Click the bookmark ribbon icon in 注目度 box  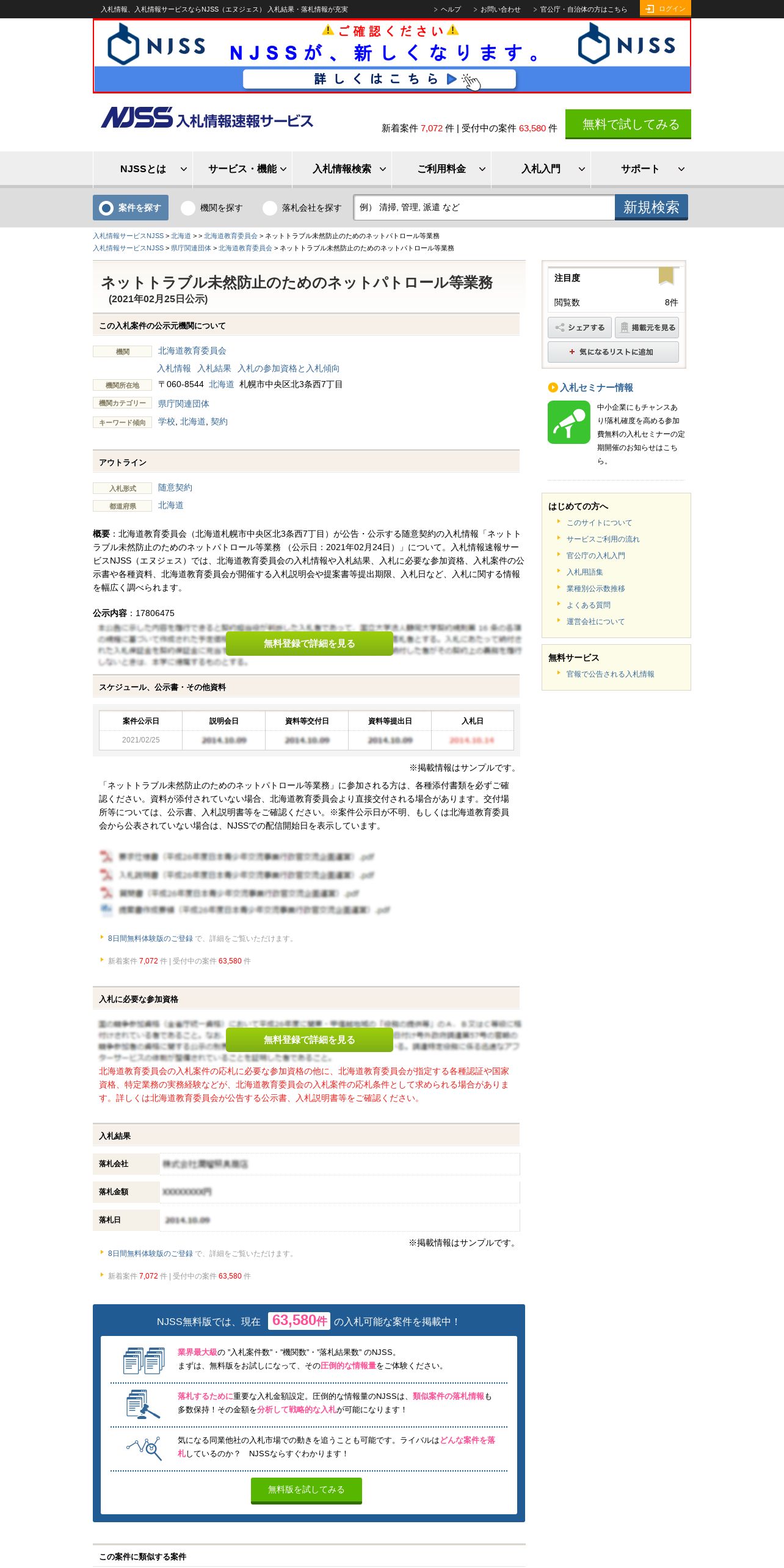pyautogui.click(x=666, y=276)
